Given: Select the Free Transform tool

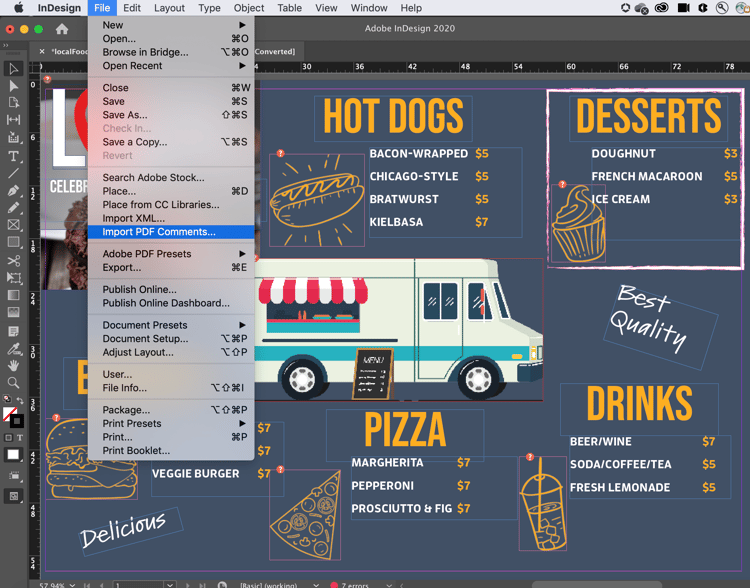Looking at the screenshot, I should pyautogui.click(x=13, y=277).
